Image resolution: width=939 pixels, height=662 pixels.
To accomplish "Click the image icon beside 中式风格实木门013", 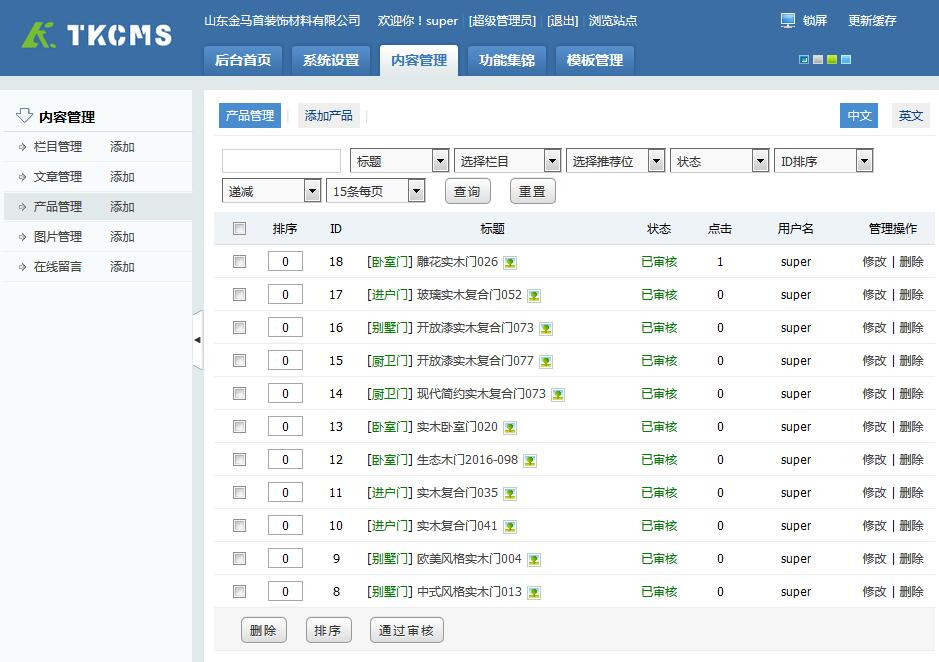I will [x=534, y=593].
